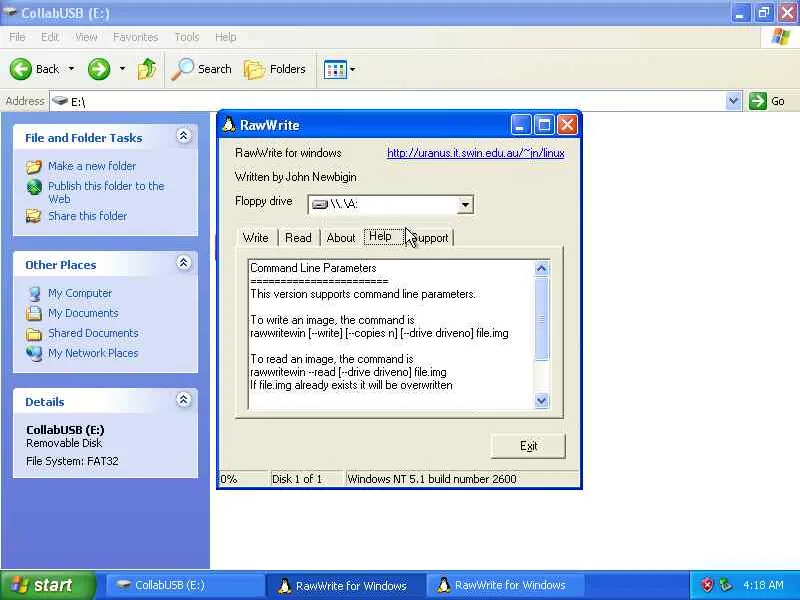Open the Help menu in Explorer
Screen dimensions: 800x600
pos(225,37)
